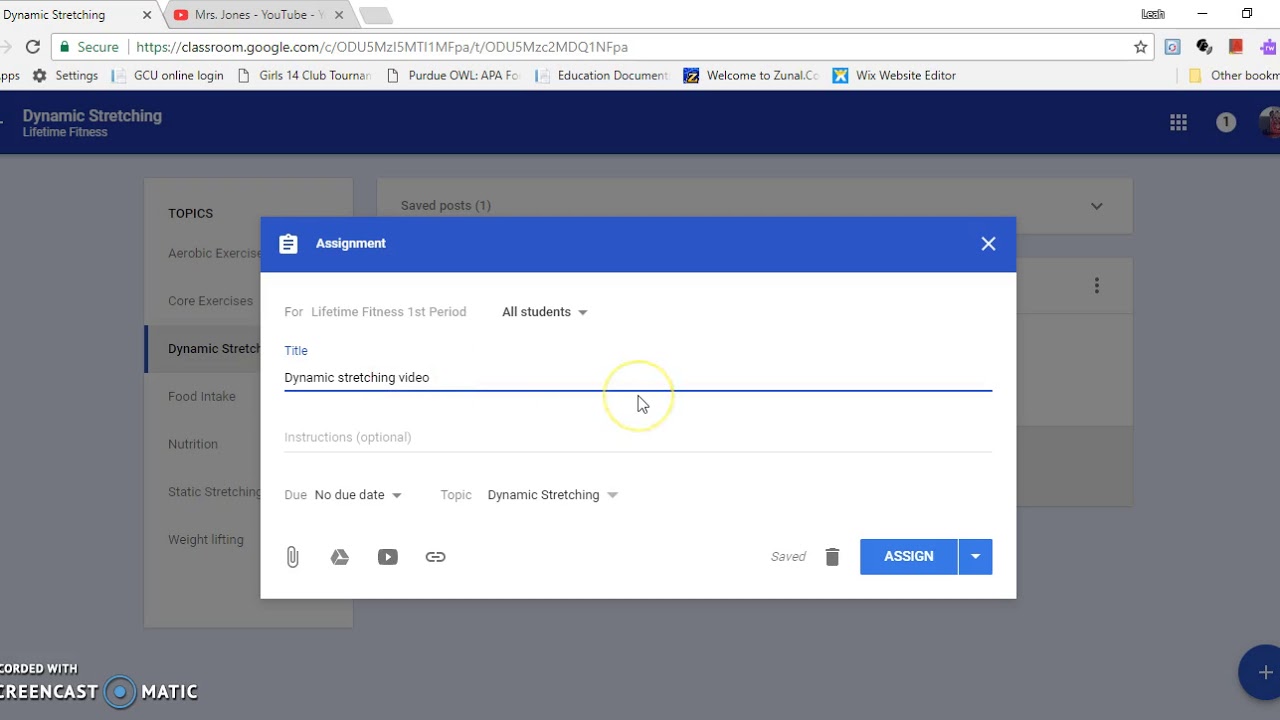Click the Instructions (optional) field

638,437
